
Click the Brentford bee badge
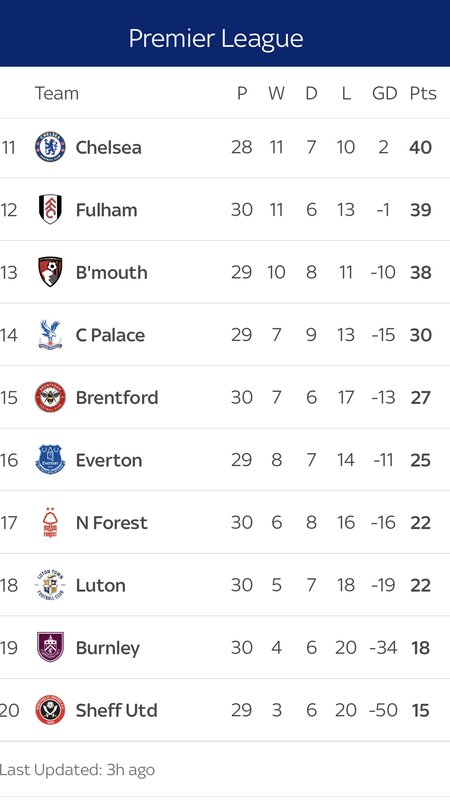point(50,397)
